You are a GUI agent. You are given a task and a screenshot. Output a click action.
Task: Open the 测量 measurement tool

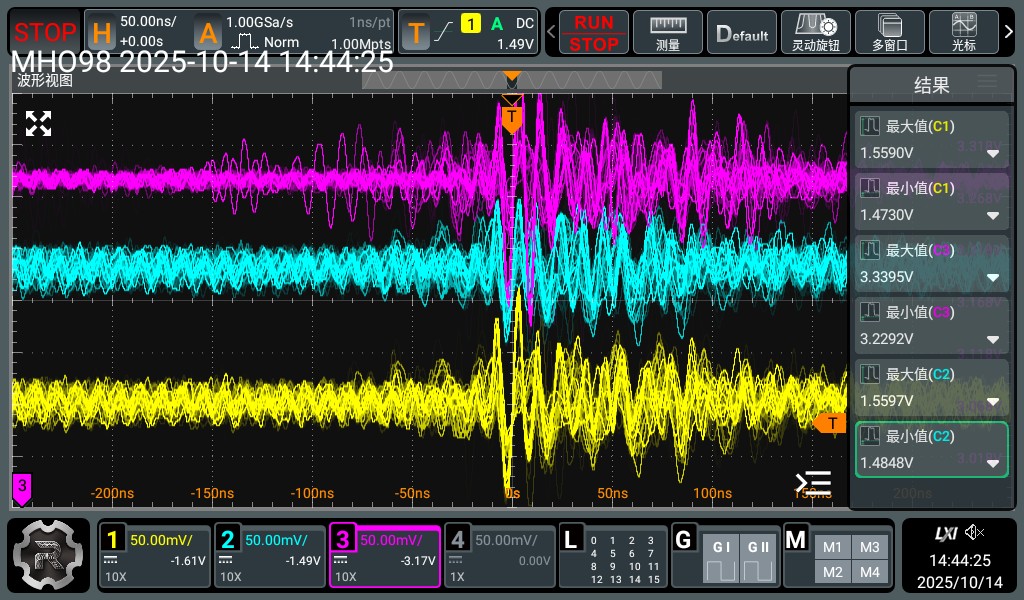(668, 32)
